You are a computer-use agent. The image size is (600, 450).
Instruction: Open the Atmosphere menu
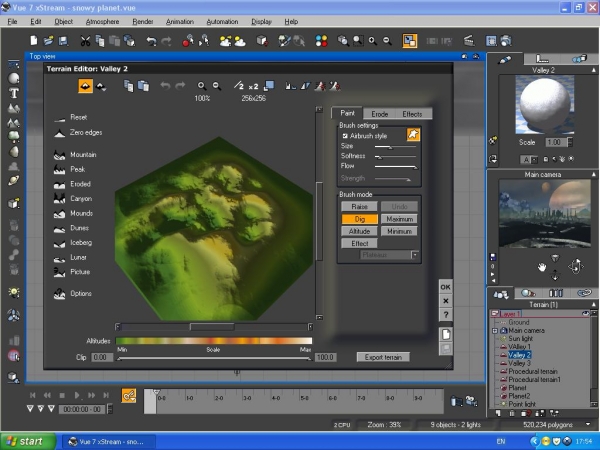tap(102, 21)
